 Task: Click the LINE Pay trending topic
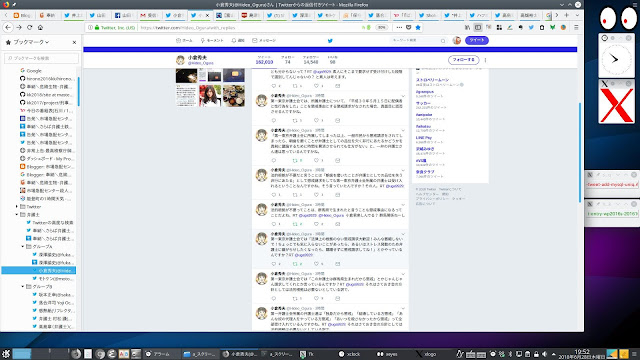tap(424, 138)
